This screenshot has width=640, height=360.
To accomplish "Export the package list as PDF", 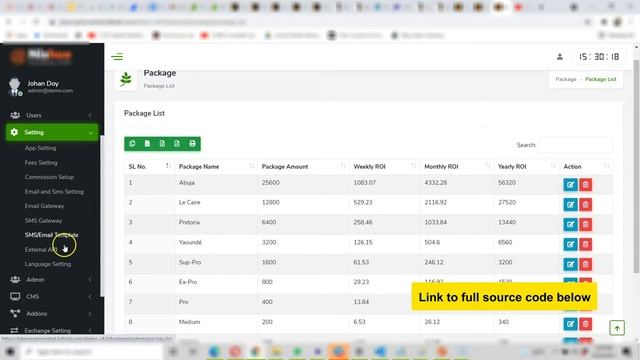I will [177, 144].
